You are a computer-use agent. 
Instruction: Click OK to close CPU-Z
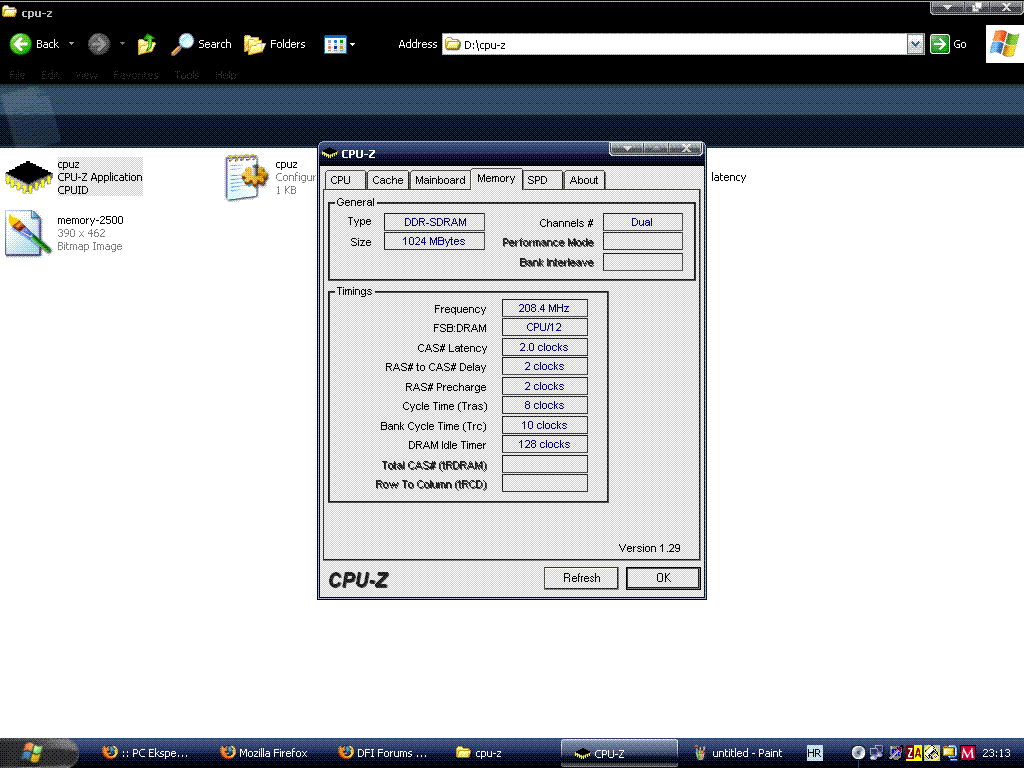point(663,578)
